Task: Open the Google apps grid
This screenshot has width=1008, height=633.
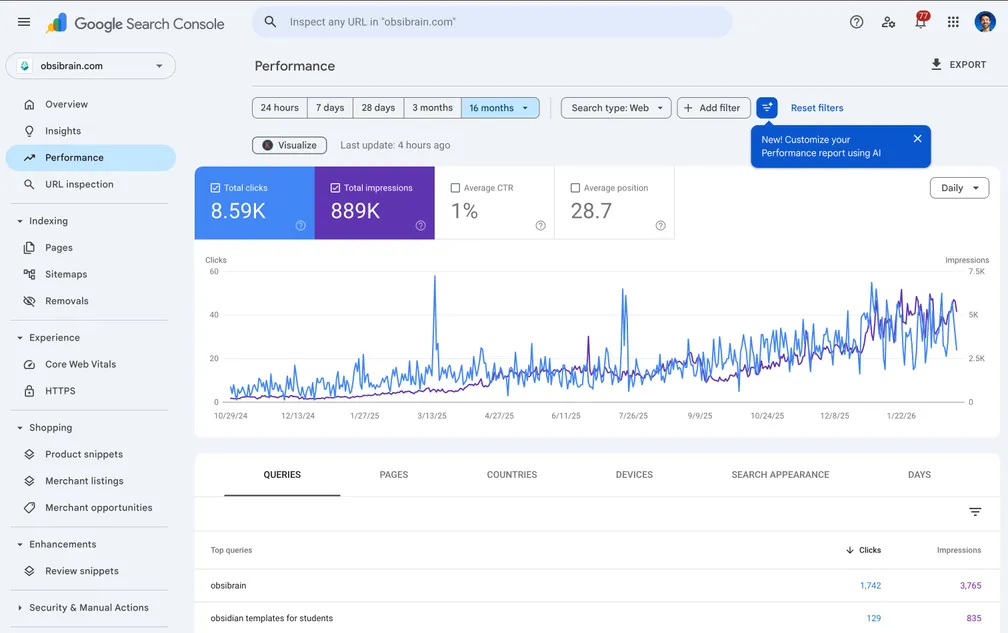Action: point(953,22)
